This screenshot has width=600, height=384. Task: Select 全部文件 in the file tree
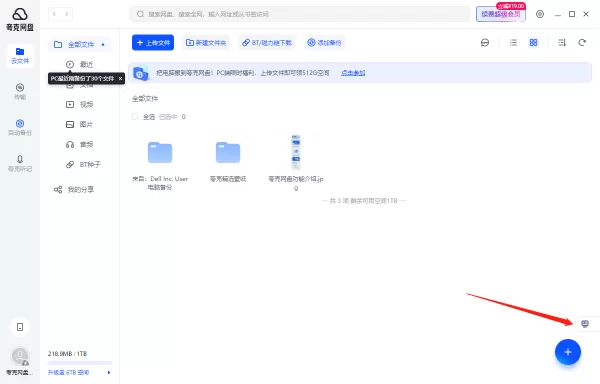click(x=80, y=45)
